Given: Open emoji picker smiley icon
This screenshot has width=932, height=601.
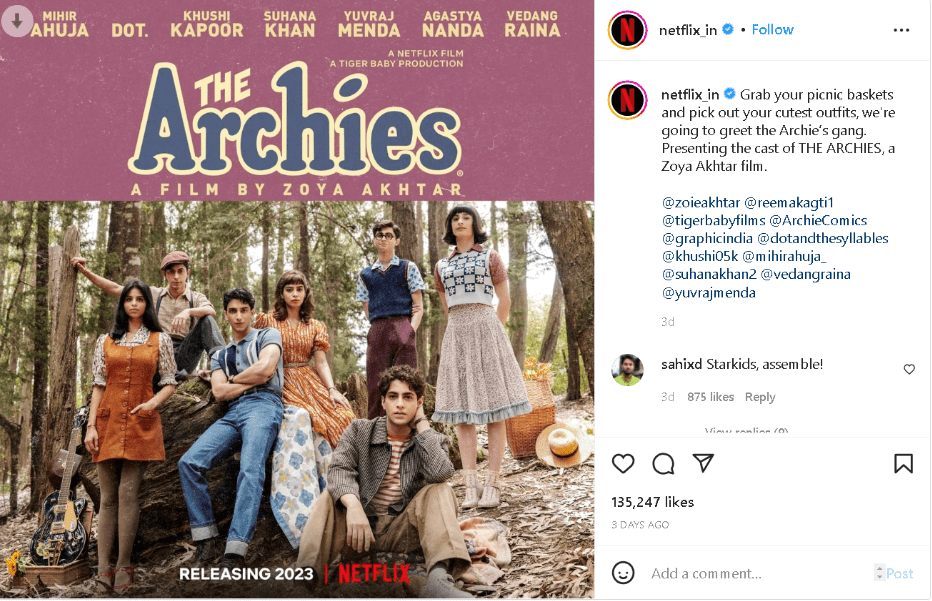Looking at the screenshot, I should point(623,573).
